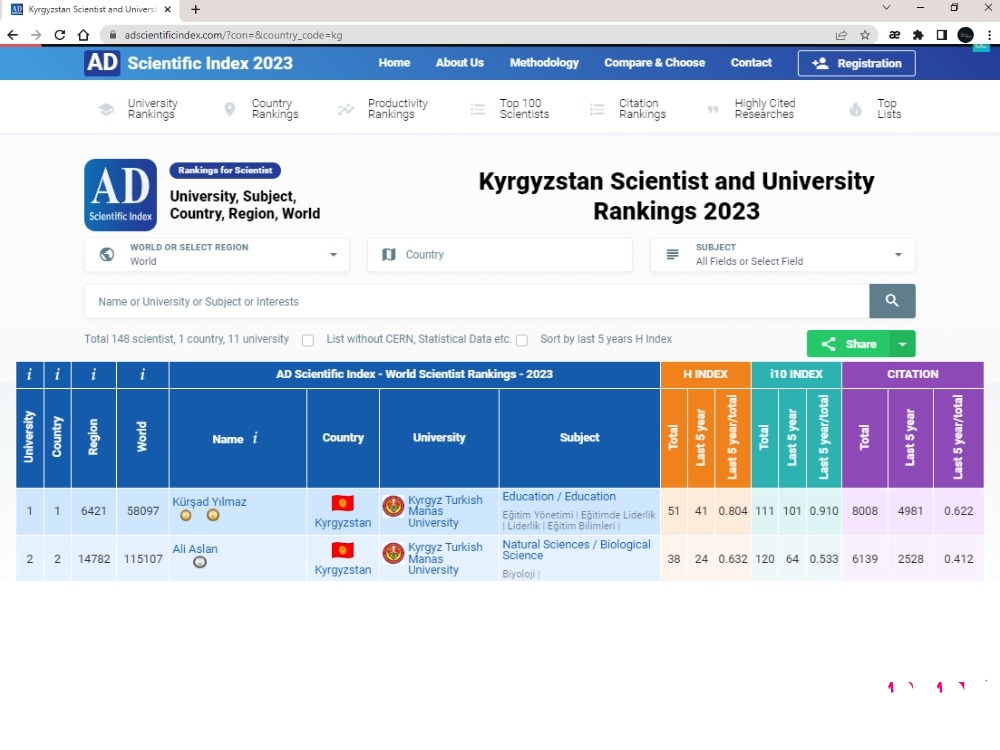Screen dimensions: 1000x750
Task: Reload the page with refresh icon
Action: click(x=59, y=35)
